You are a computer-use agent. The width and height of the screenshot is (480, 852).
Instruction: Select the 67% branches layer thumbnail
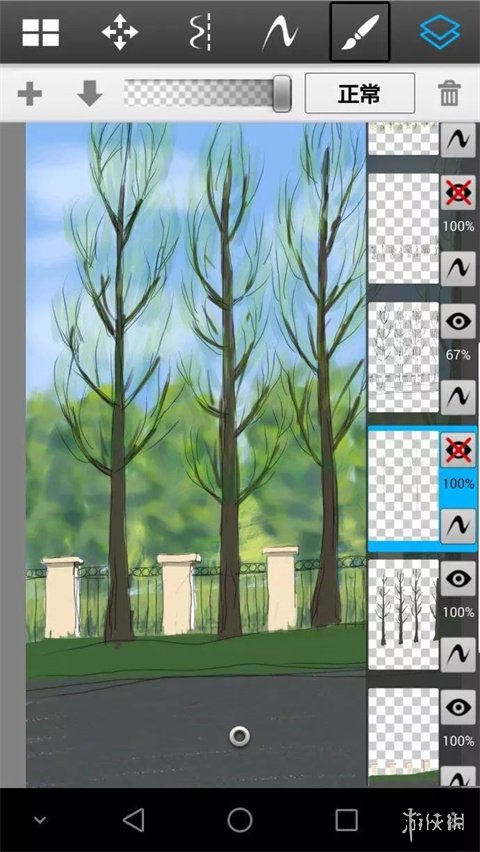point(403,357)
